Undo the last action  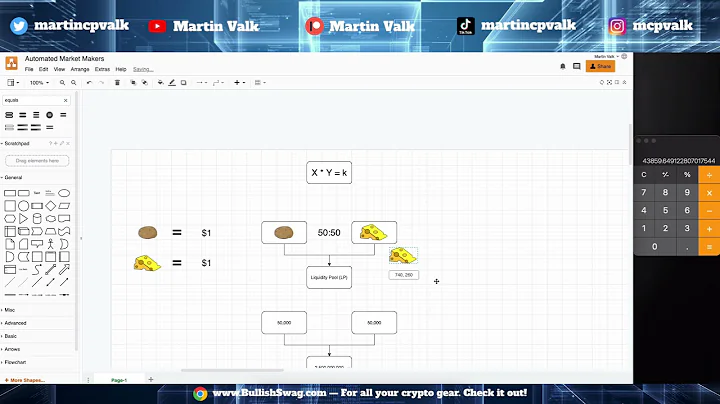89,83
